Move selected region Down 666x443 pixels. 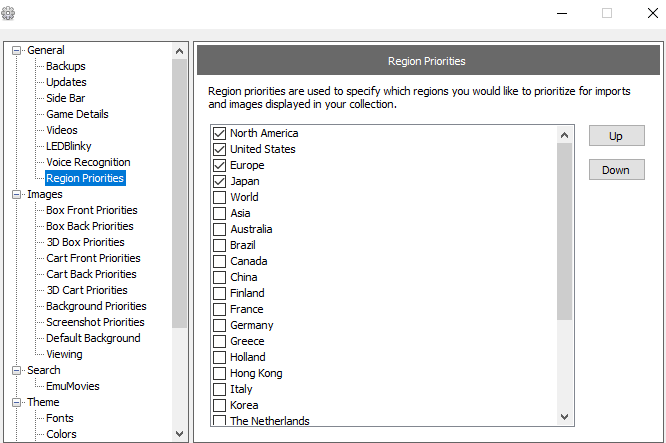[x=616, y=170]
